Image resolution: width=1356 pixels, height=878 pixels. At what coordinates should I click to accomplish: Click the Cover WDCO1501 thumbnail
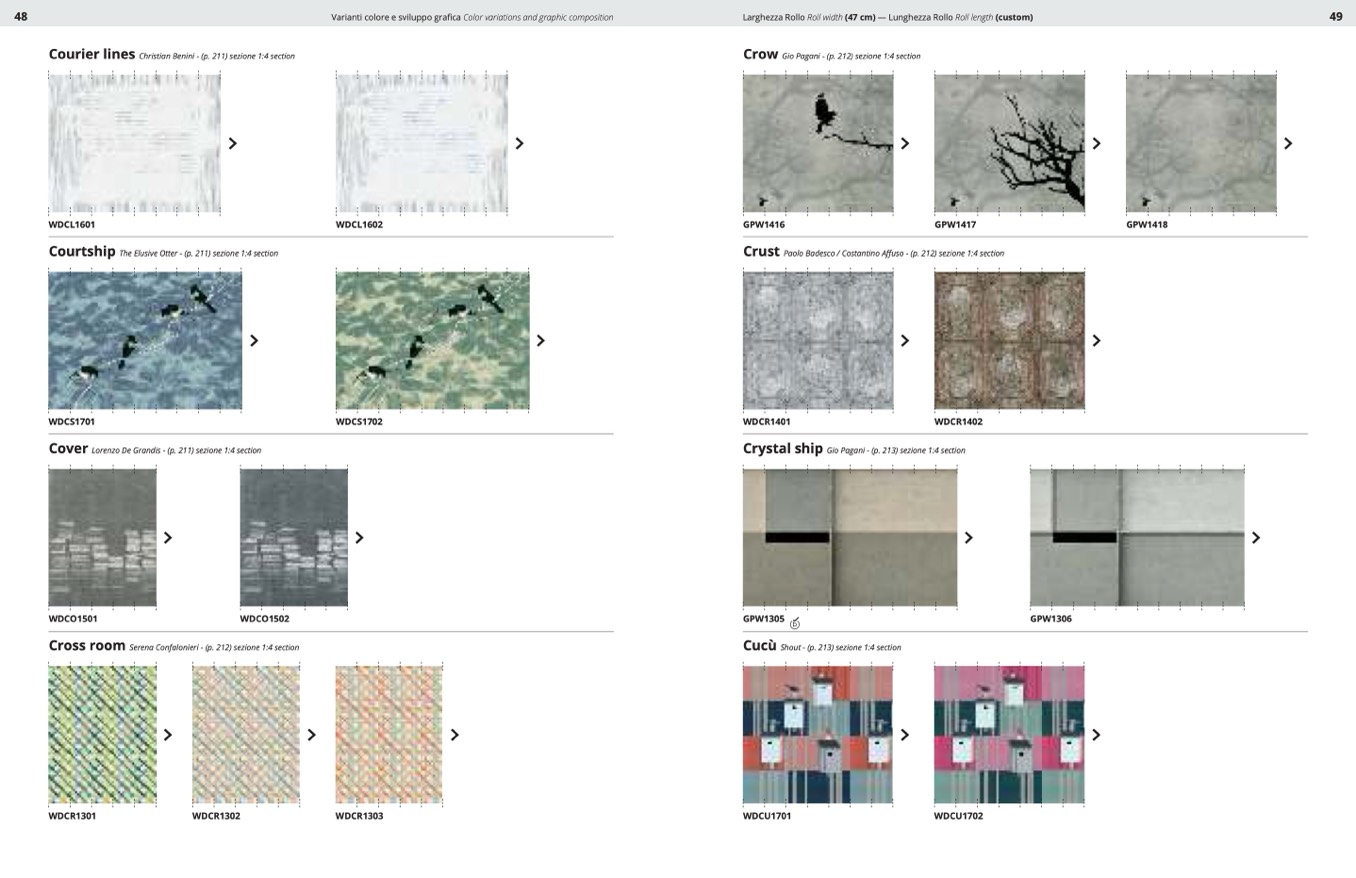click(x=102, y=537)
